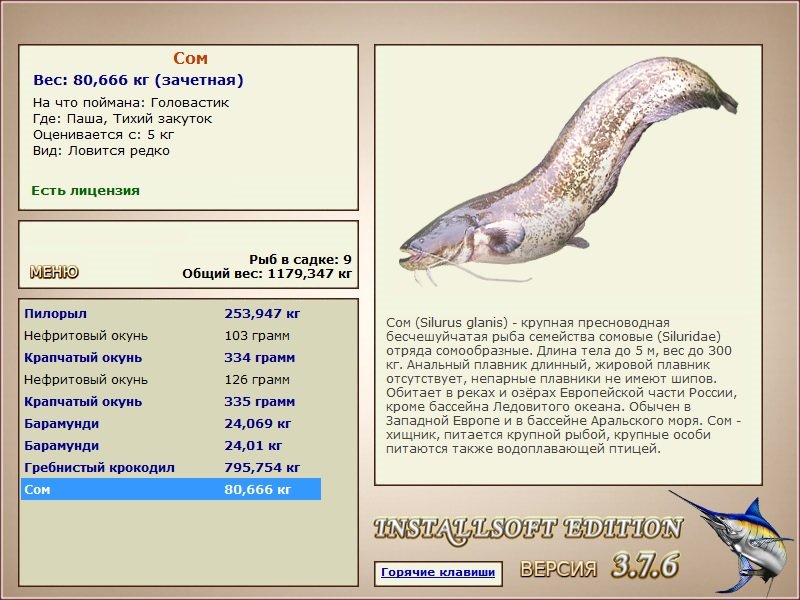The width and height of the screenshot is (800, 600).
Task: Click the Рыб в садке: 9 counter
Action: pyautogui.click(x=301, y=260)
